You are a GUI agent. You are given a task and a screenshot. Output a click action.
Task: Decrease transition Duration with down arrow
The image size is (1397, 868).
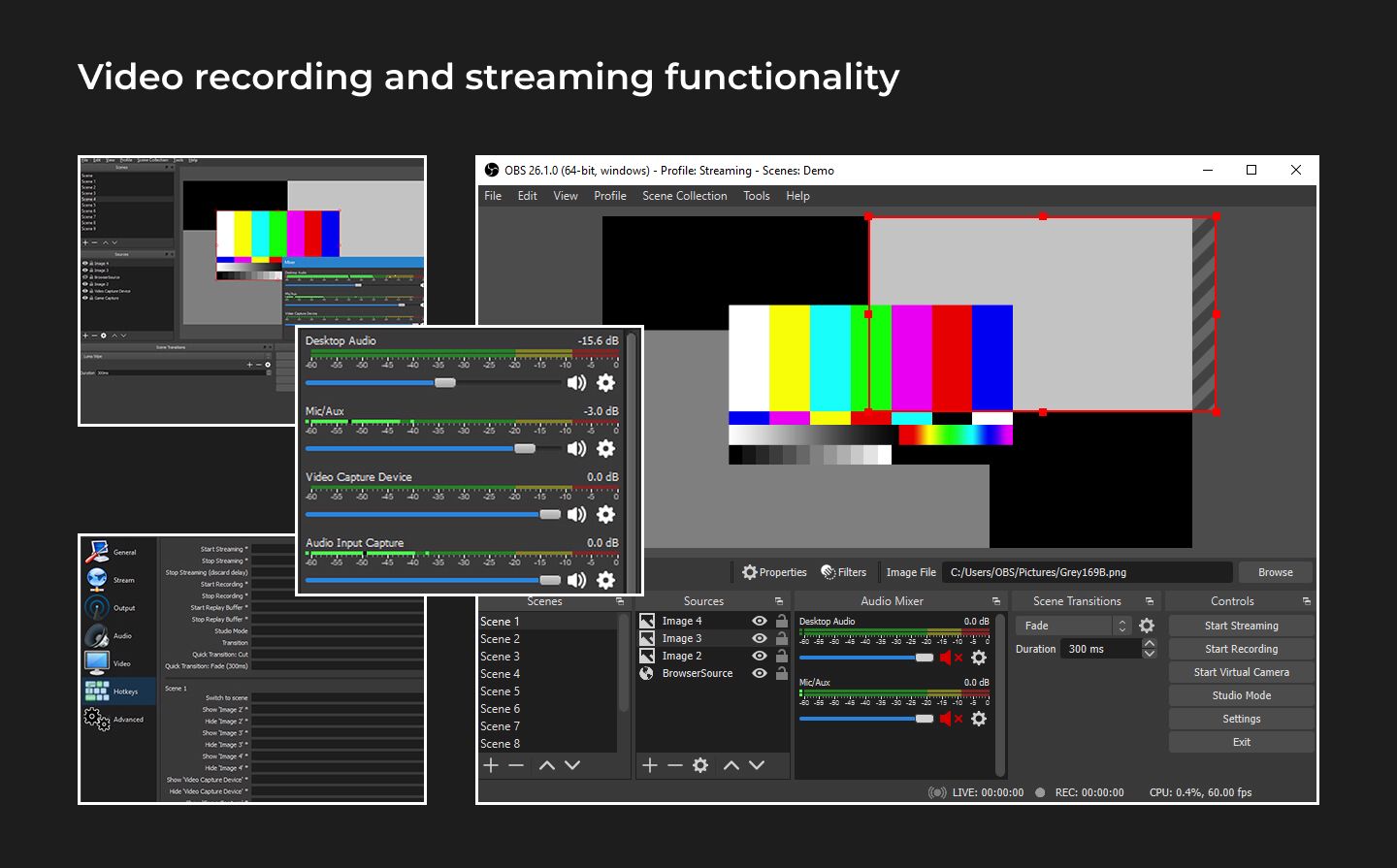pyautogui.click(x=1150, y=654)
